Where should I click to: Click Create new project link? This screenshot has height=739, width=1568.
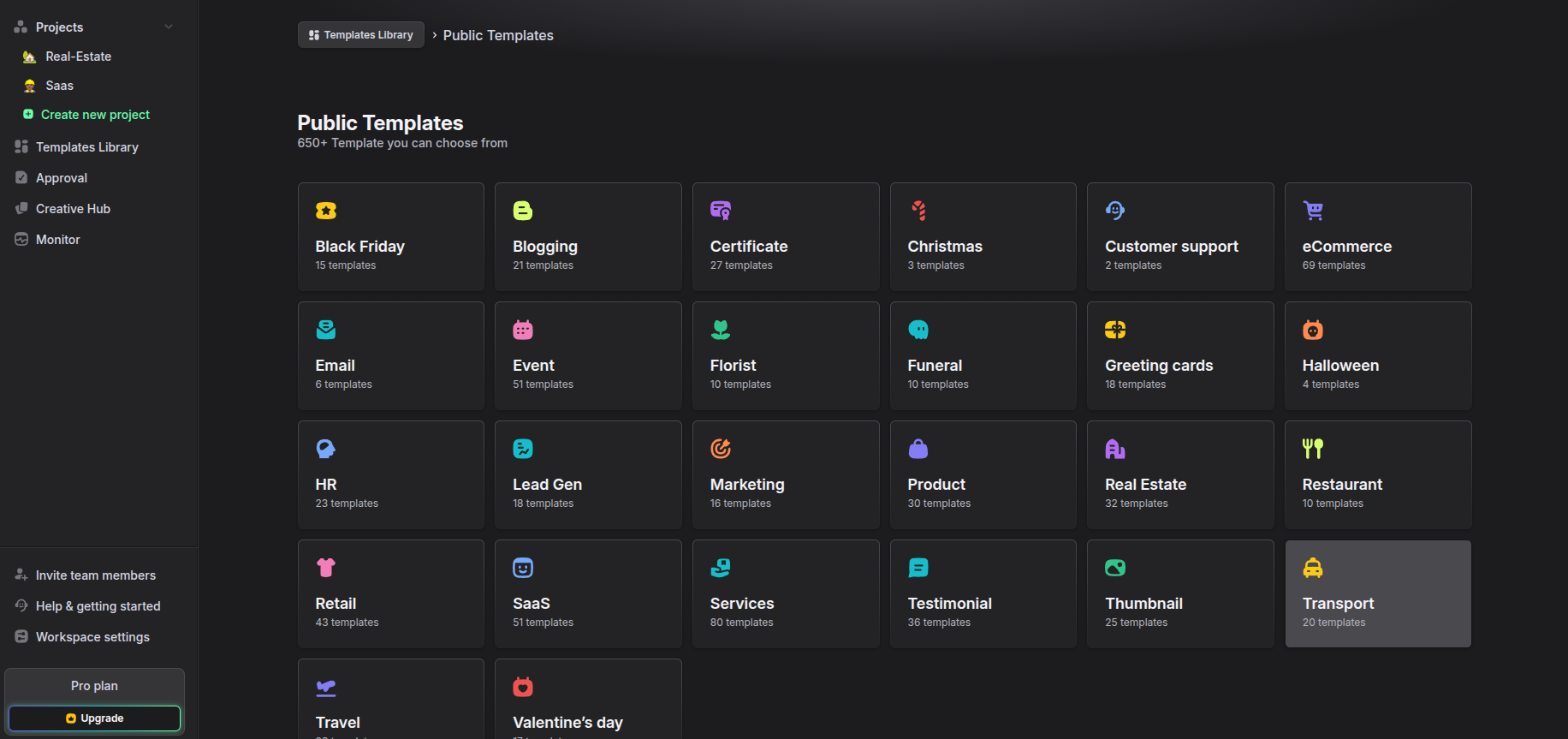(x=95, y=115)
